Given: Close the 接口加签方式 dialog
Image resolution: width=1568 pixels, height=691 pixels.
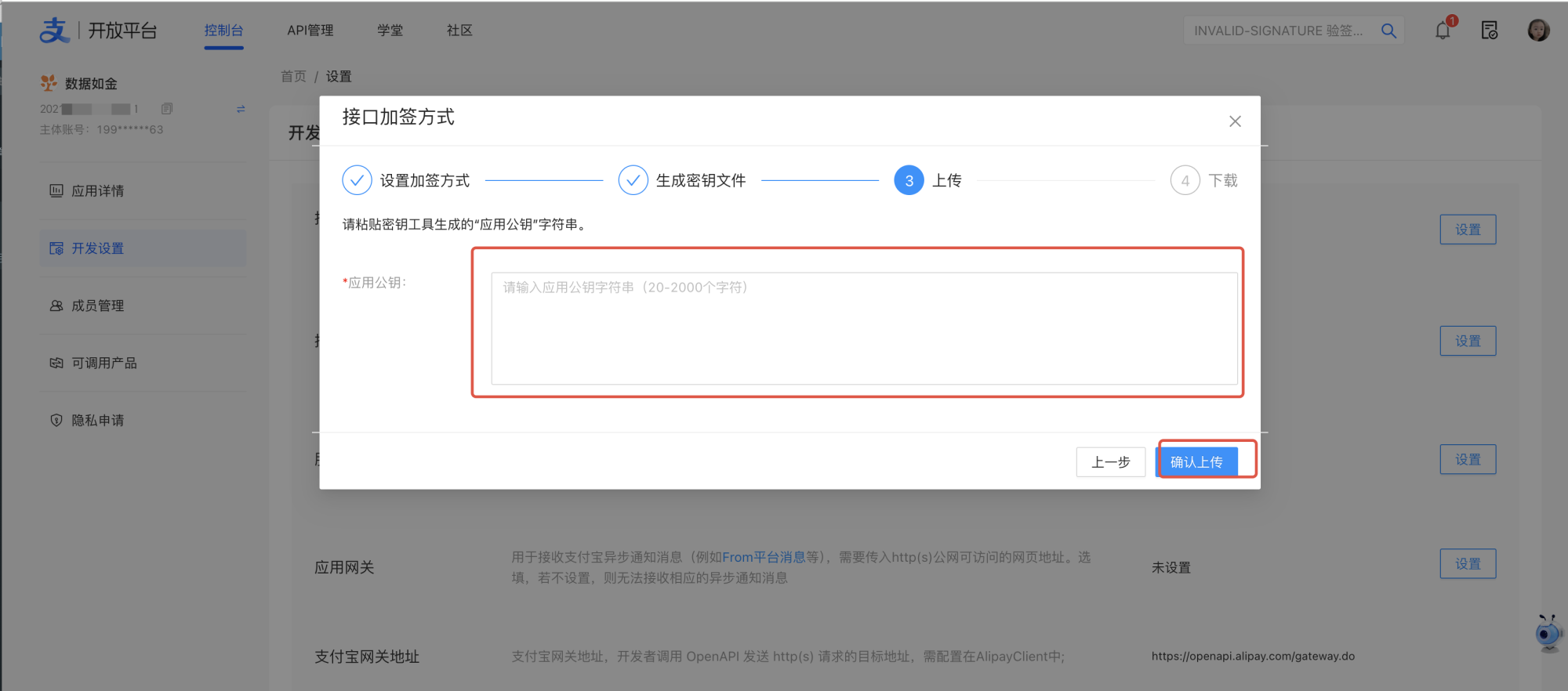Looking at the screenshot, I should pyautogui.click(x=1235, y=121).
